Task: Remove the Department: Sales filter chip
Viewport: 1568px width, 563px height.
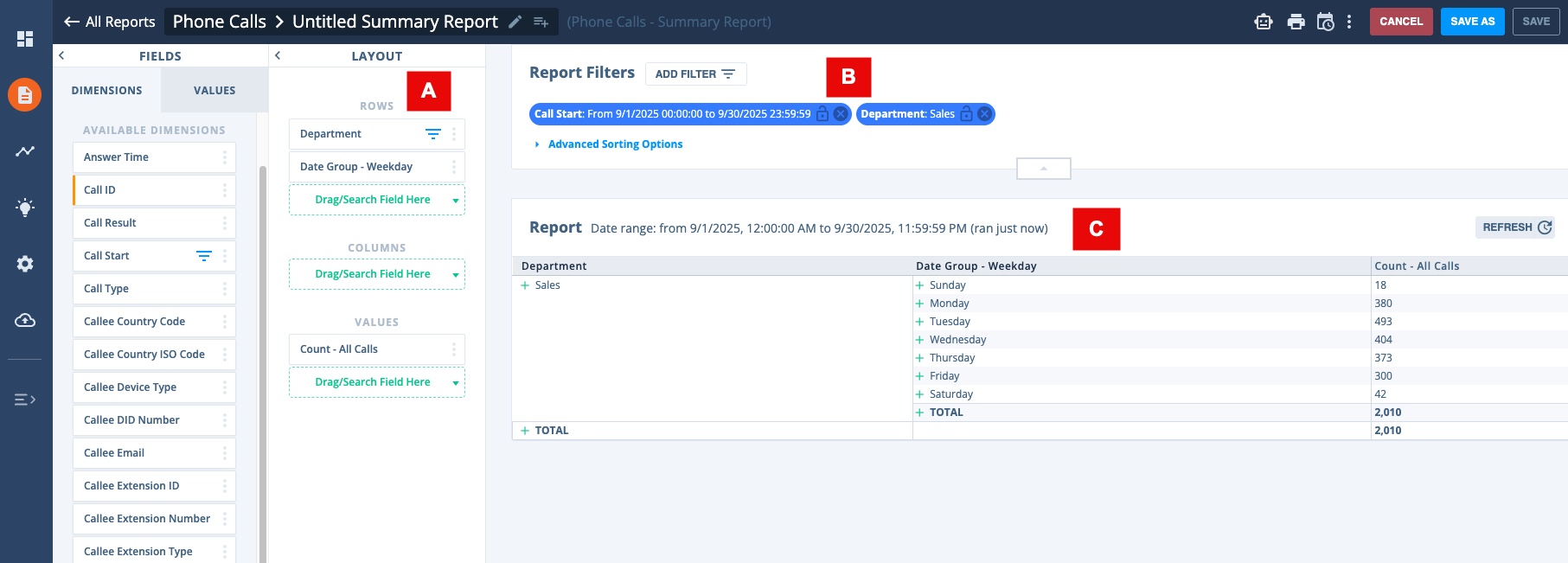Action: coord(984,114)
